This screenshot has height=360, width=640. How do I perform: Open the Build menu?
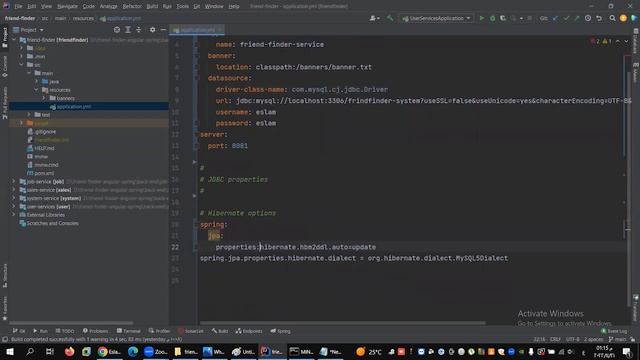coord(152,6)
